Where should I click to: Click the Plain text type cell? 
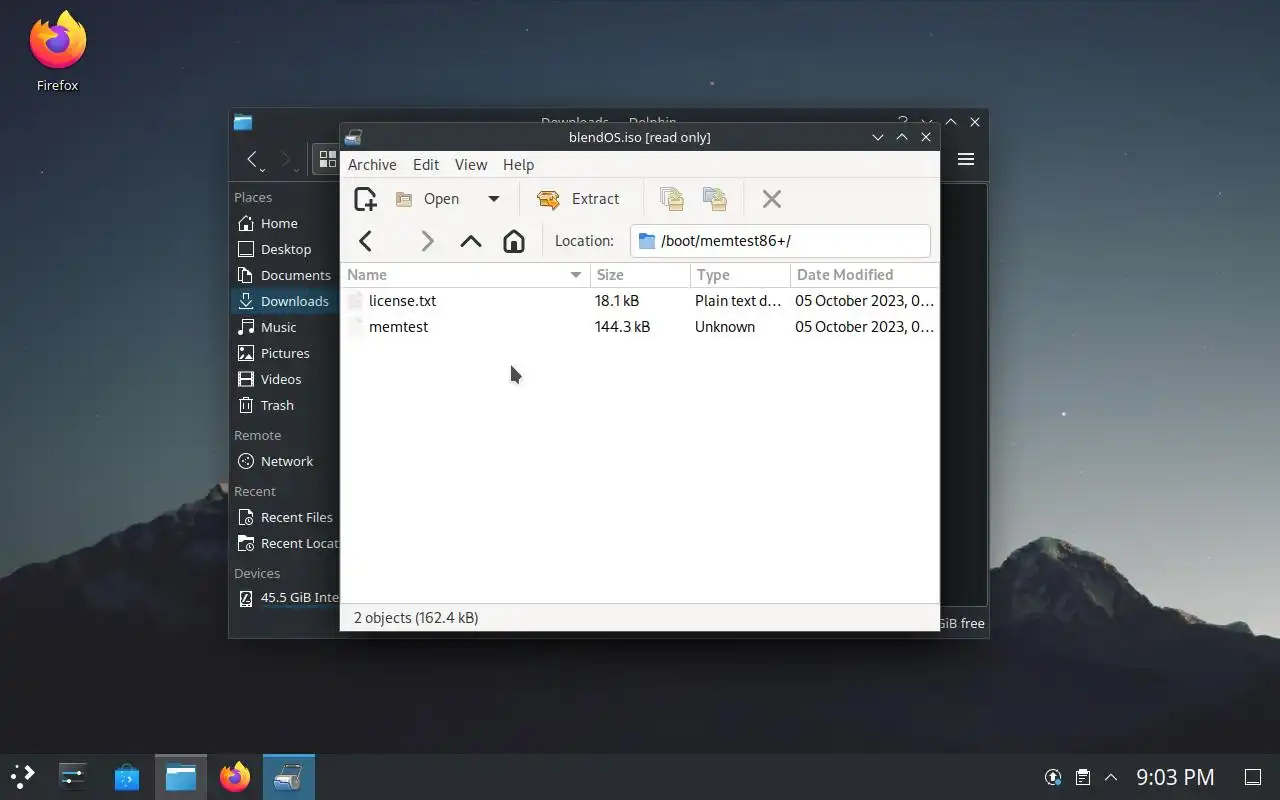click(x=738, y=301)
